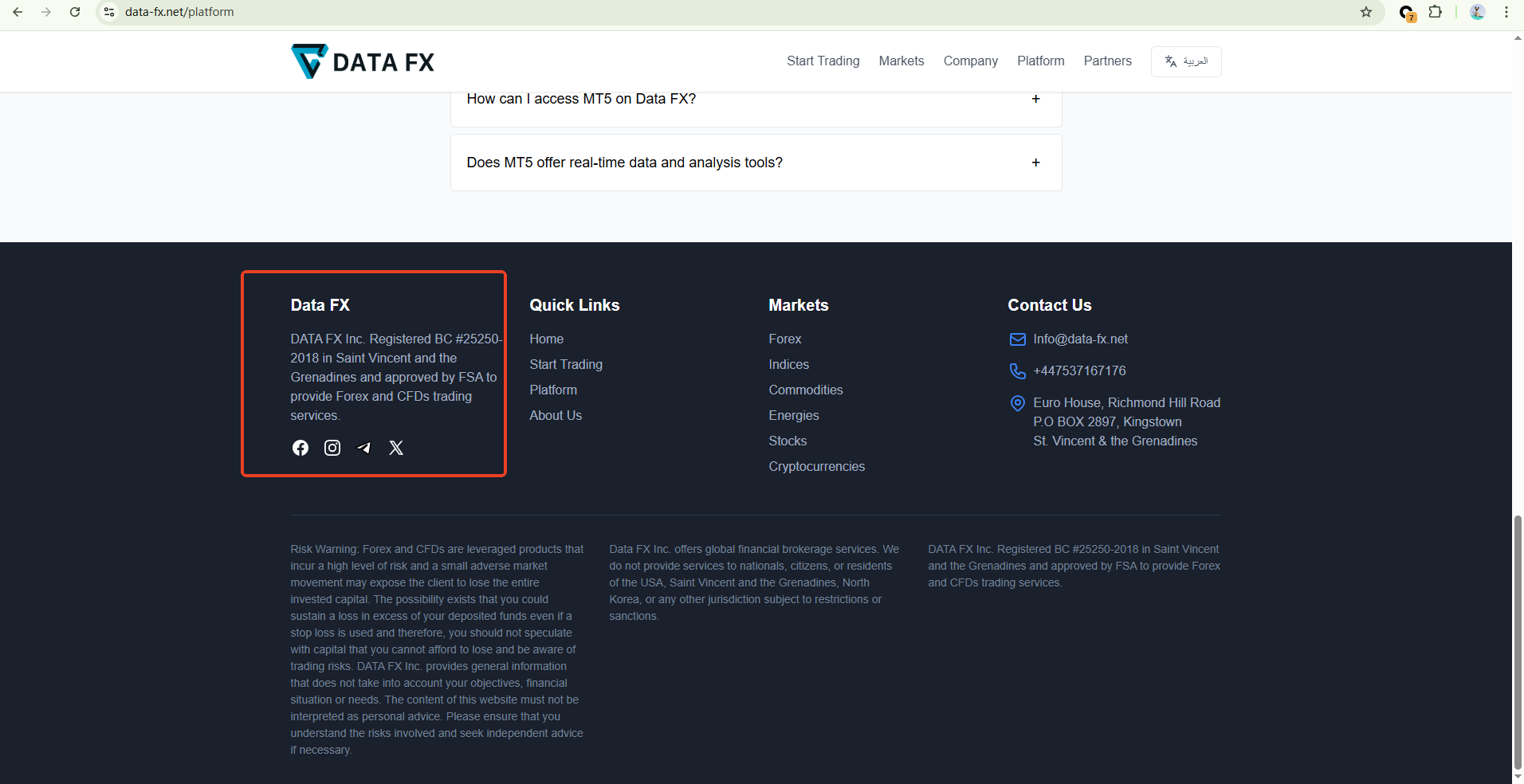Open the Chrome three-dot menu
This screenshot has width=1524, height=784.
(1506, 12)
